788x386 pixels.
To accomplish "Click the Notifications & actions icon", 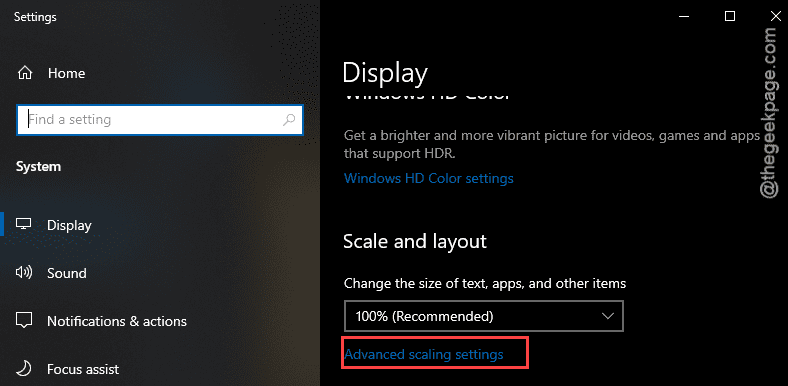I will tap(24, 321).
